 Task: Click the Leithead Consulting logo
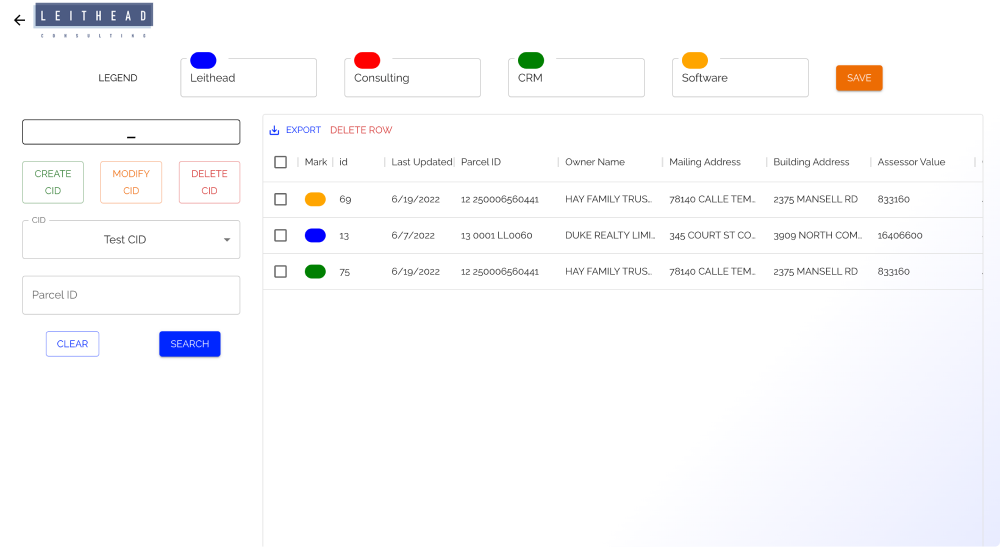[x=94, y=20]
